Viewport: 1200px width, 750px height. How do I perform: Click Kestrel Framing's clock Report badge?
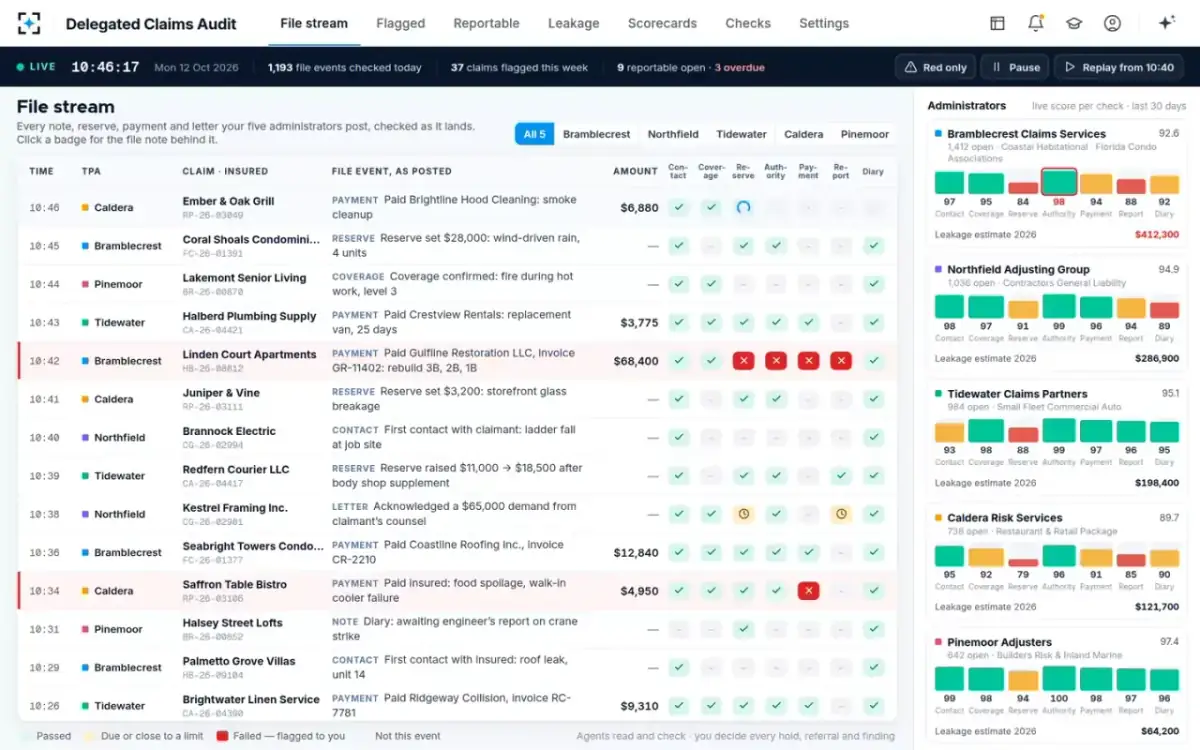click(x=841, y=514)
